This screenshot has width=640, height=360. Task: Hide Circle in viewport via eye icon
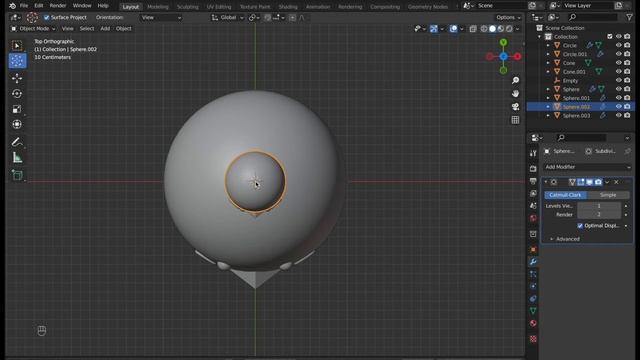[x=619, y=45]
